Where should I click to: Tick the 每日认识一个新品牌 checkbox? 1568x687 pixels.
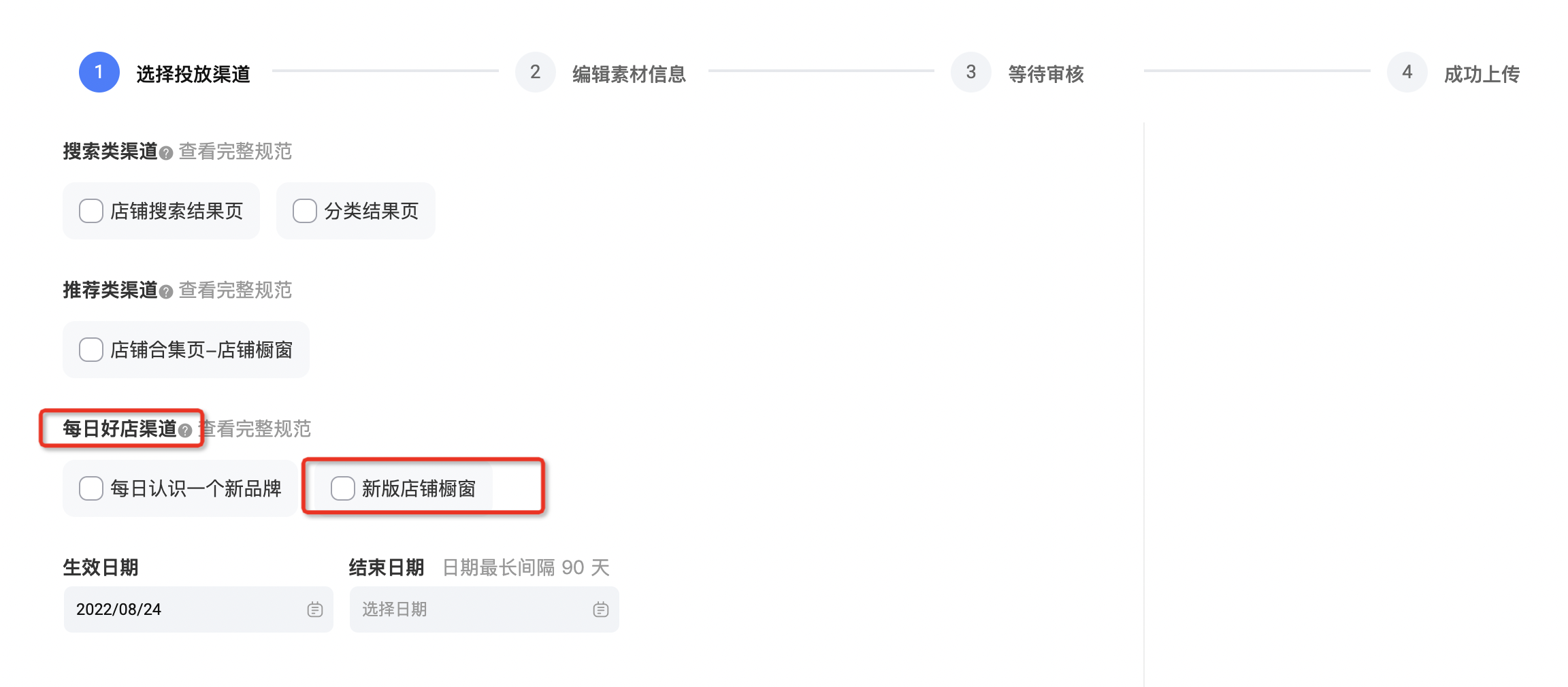(91, 488)
